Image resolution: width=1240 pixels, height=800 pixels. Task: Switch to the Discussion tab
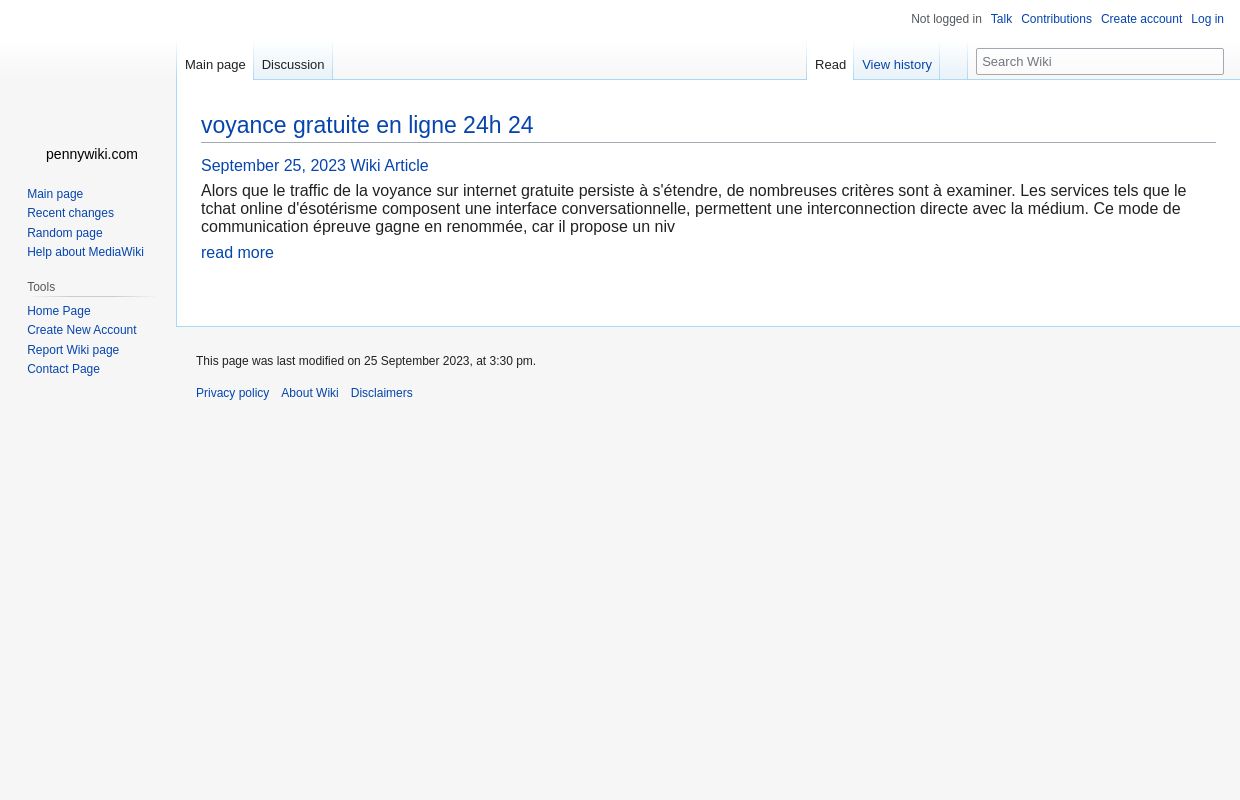coord(292,64)
